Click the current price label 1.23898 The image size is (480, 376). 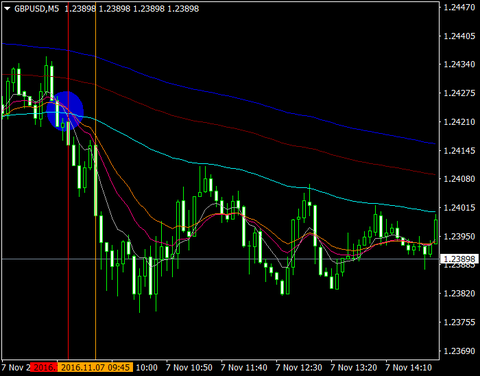(460, 259)
